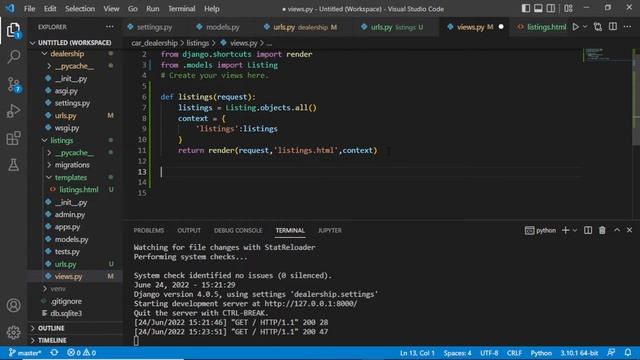Open changes compare icon in editor toolbar
The image size is (640, 360).
[x=598, y=27]
